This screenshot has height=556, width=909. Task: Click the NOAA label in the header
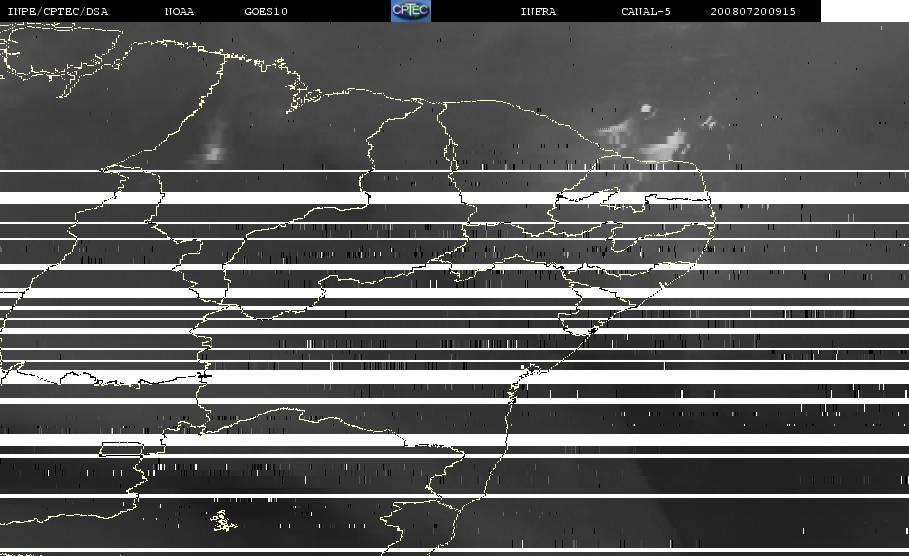tap(179, 11)
